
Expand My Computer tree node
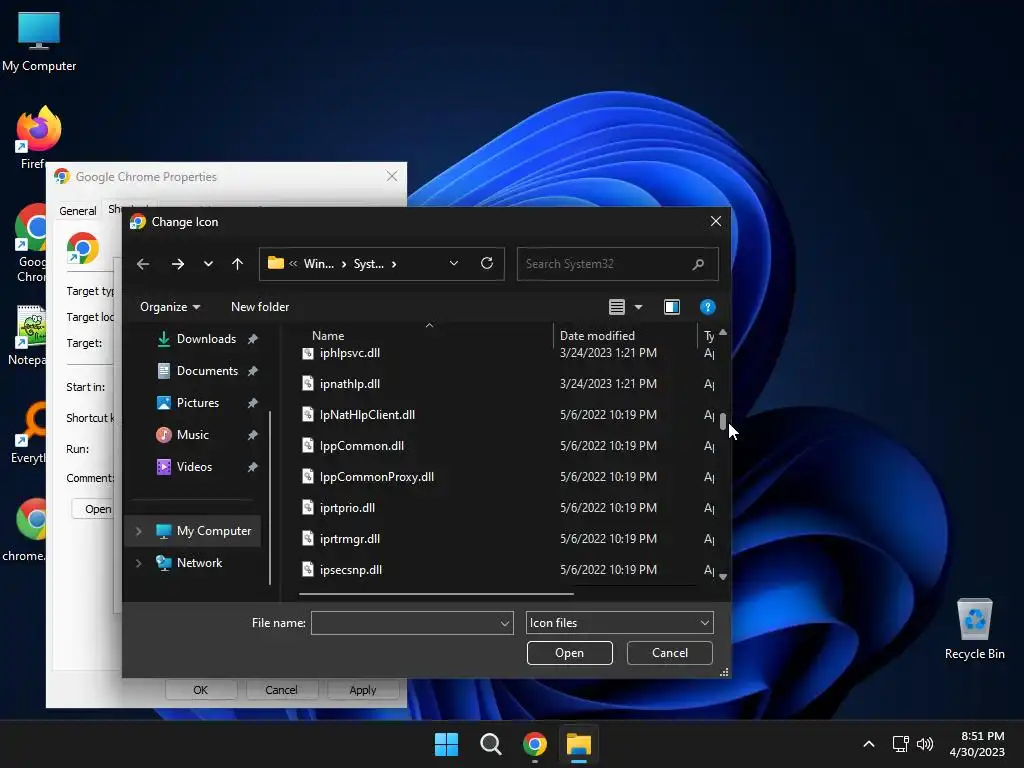coord(138,531)
